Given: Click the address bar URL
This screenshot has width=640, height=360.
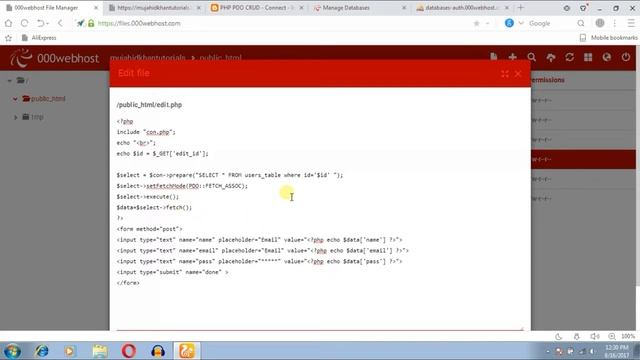Looking at the screenshot, I should tap(139, 23).
